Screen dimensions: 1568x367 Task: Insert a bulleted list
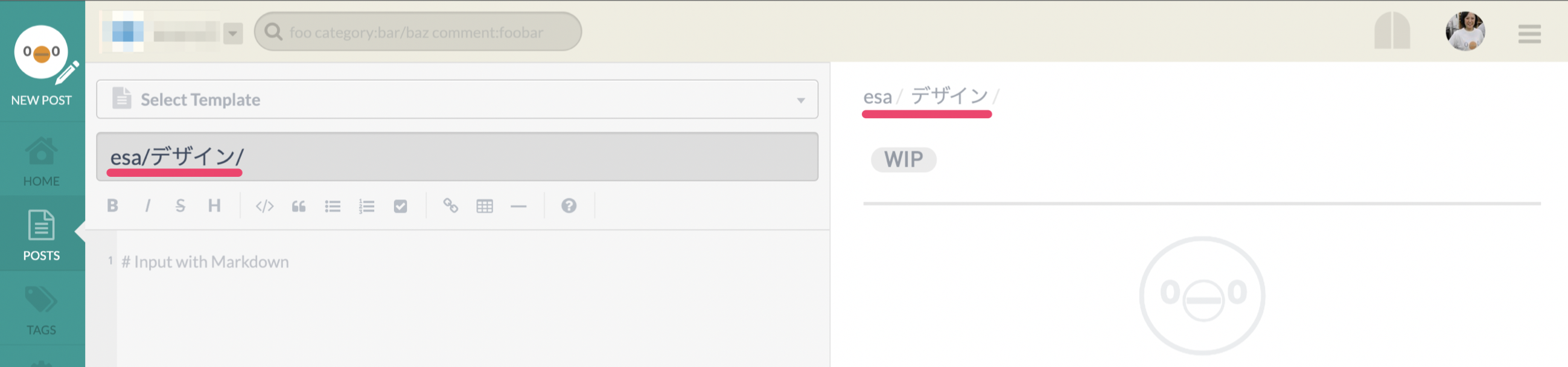[x=333, y=206]
